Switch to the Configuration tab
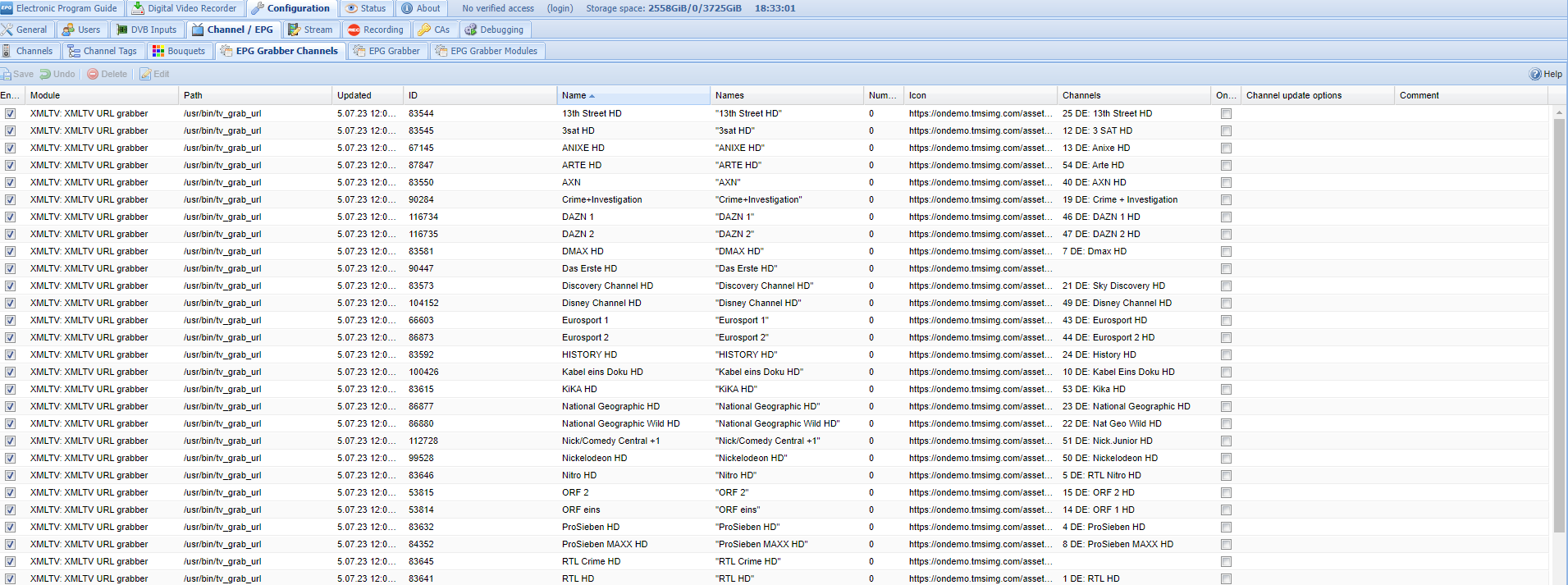 point(290,8)
